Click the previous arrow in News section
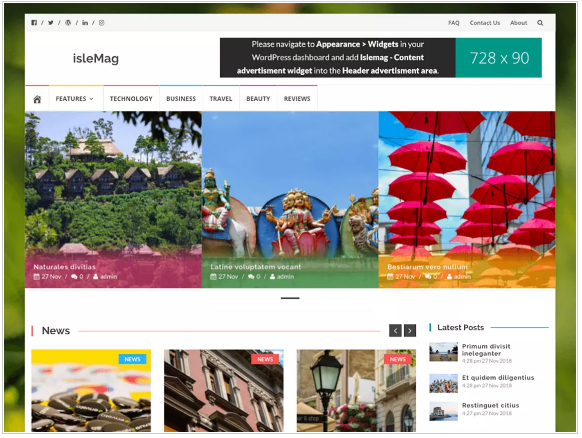This screenshot has width=582, height=438. pyautogui.click(x=395, y=330)
